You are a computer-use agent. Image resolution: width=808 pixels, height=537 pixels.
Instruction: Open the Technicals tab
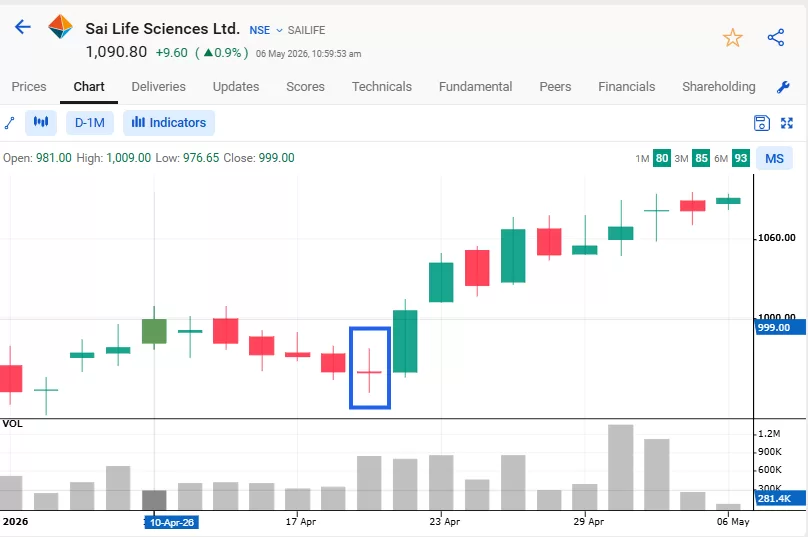point(382,87)
